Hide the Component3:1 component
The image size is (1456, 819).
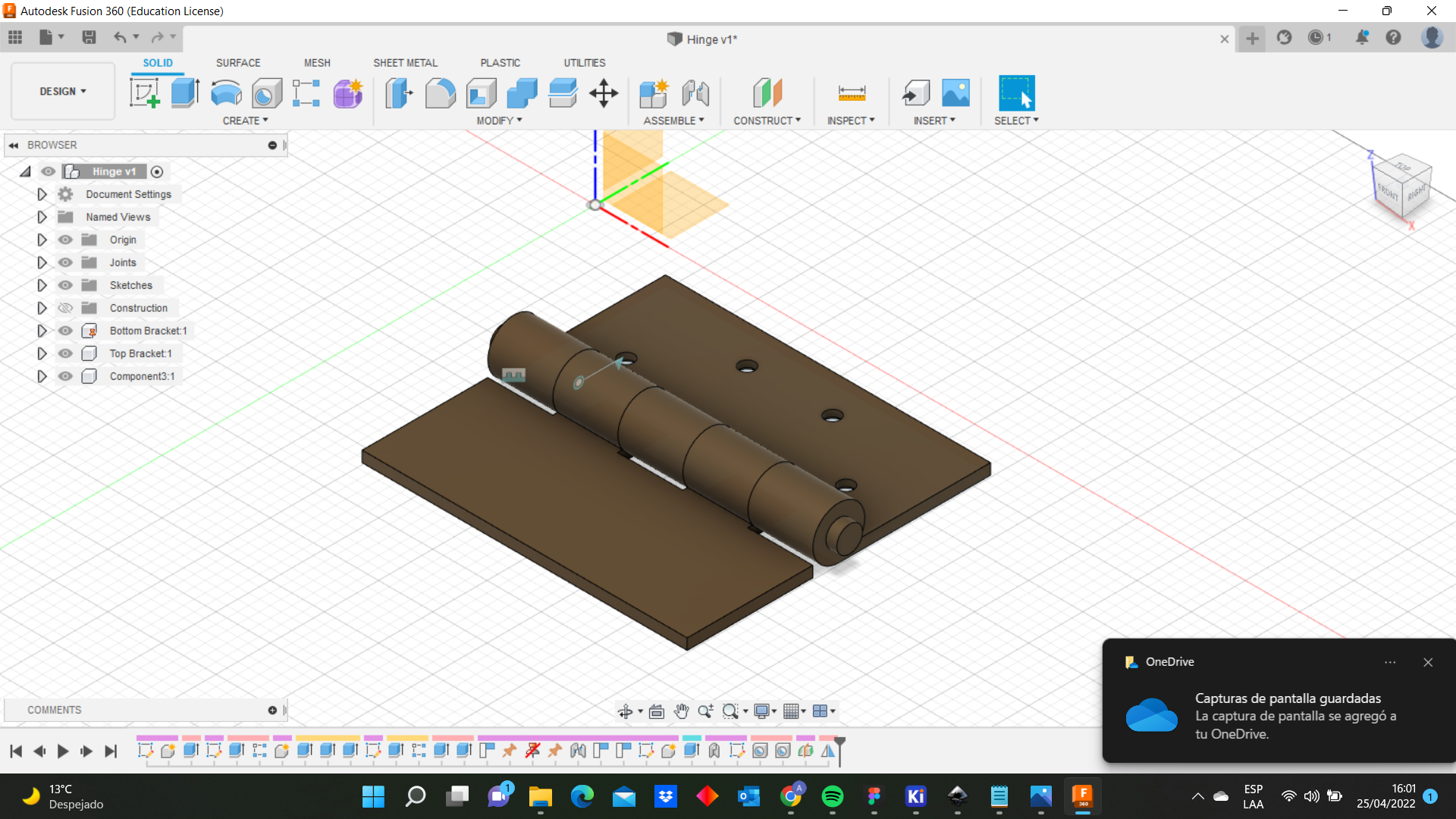coord(65,376)
